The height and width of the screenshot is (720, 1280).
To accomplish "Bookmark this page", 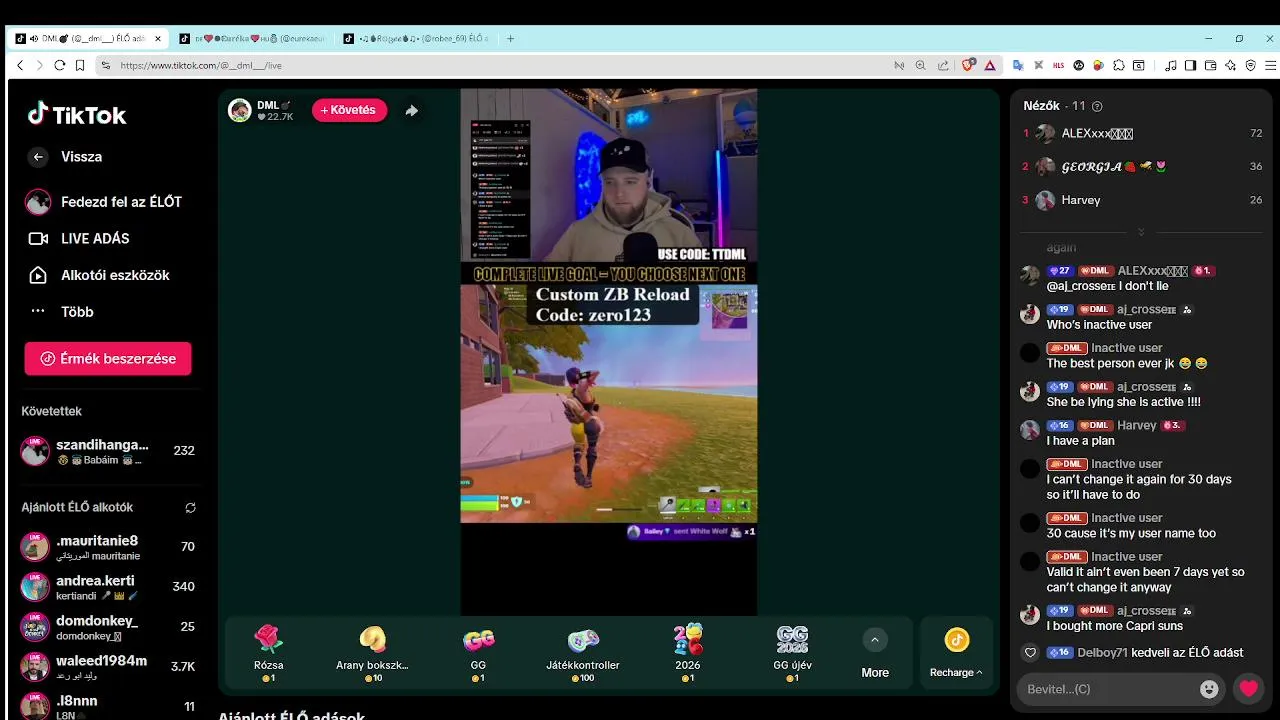I will point(80,65).
